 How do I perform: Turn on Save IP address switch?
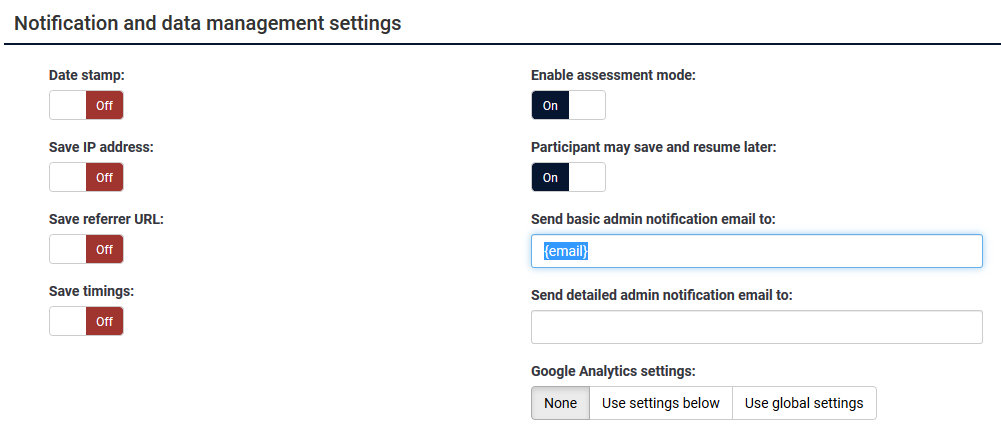86,177
